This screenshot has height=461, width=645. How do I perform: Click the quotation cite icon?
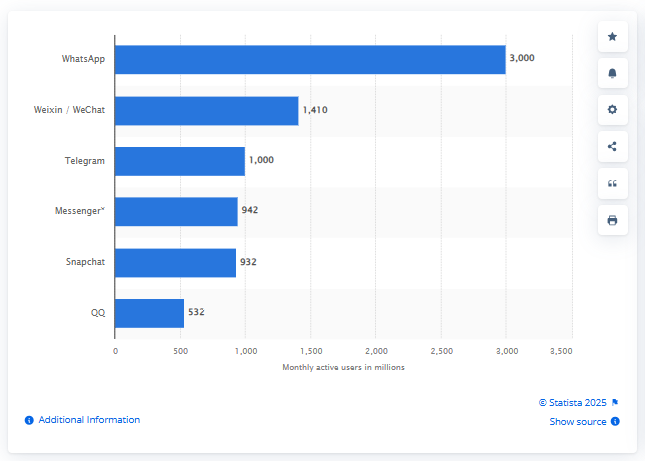click(x=613, y=183)
